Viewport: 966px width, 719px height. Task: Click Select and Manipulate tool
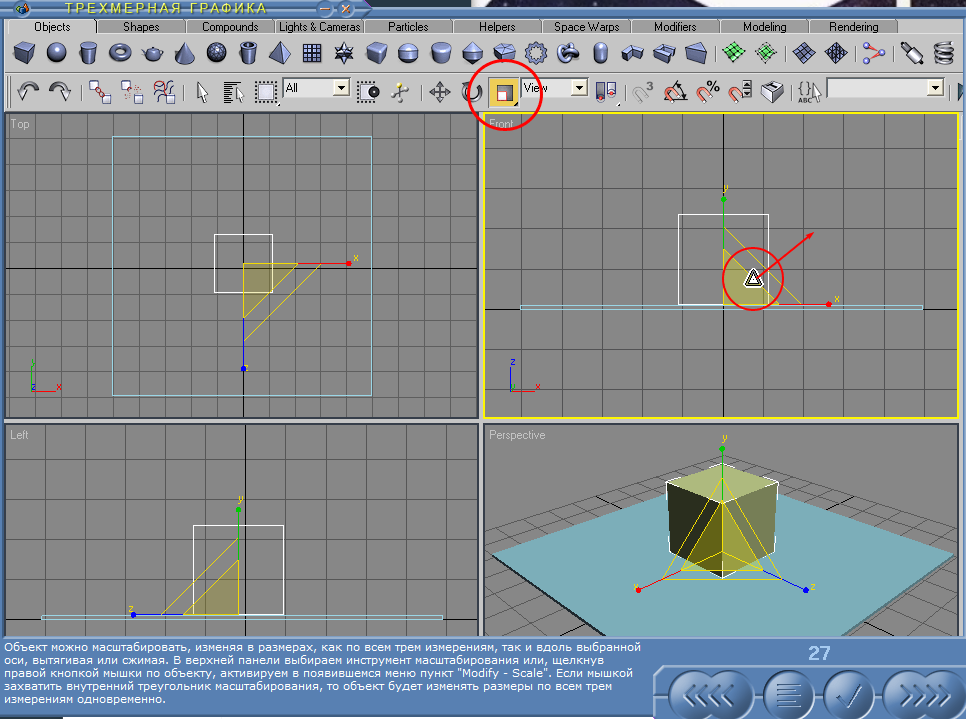tap(400, 92)
